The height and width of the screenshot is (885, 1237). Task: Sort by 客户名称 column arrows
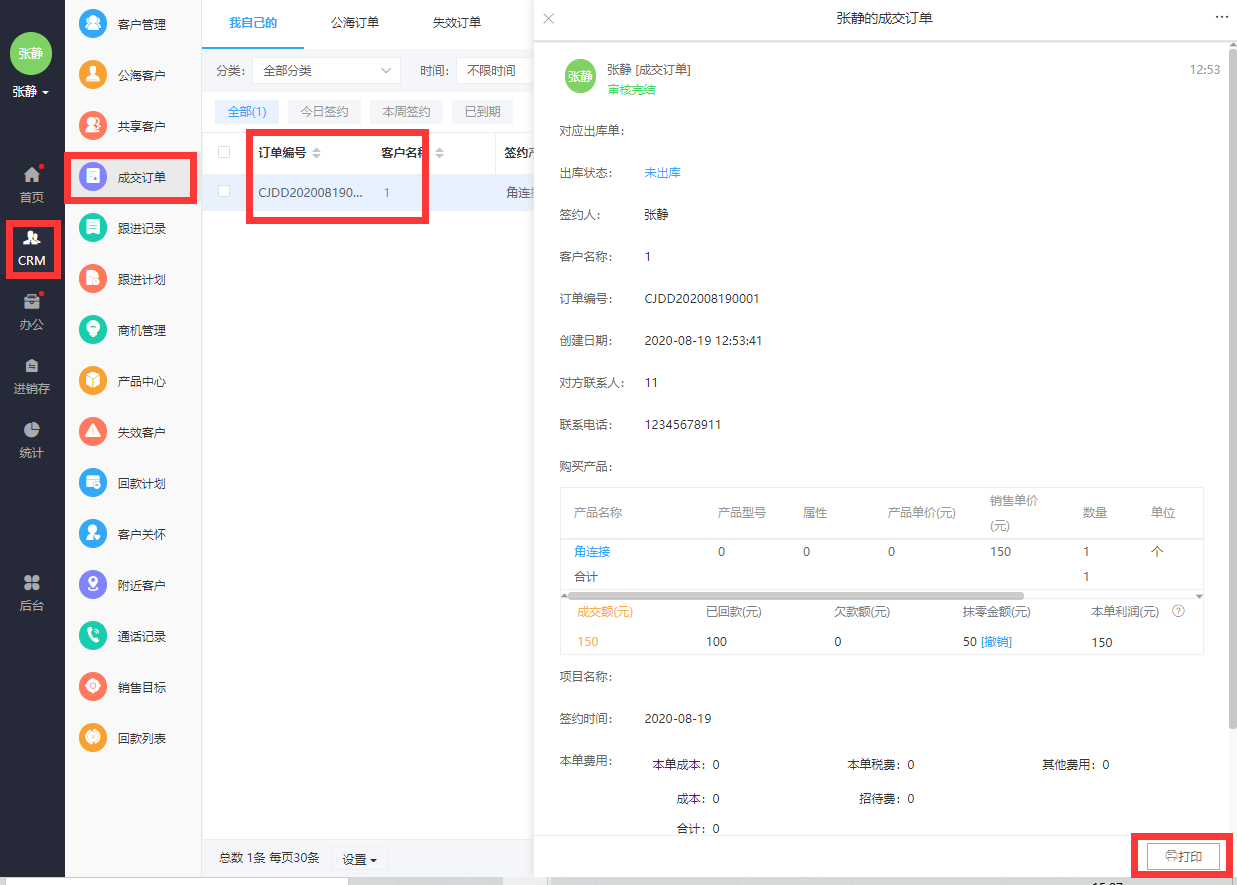439,153
